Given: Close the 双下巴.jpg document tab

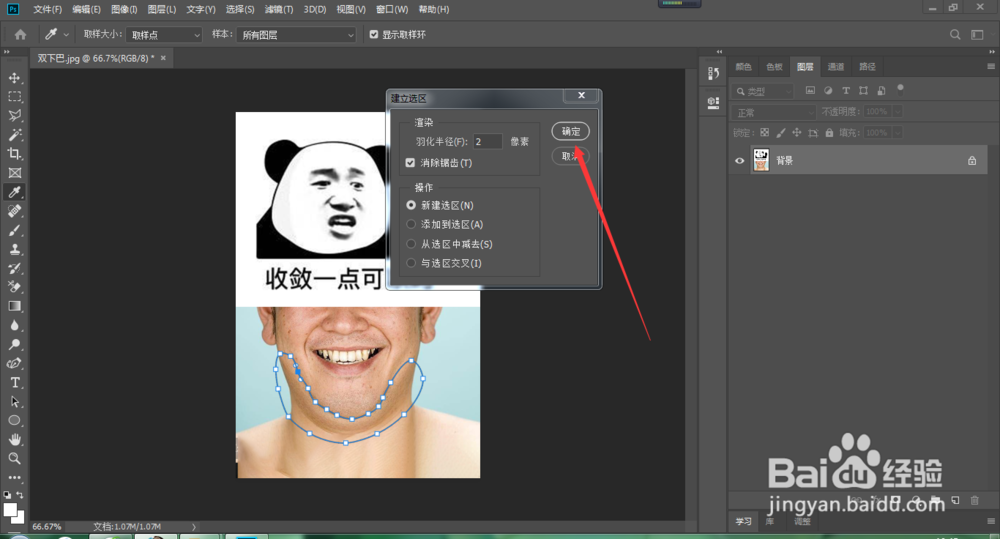Looking at the screenshot, I should point(163,58).
